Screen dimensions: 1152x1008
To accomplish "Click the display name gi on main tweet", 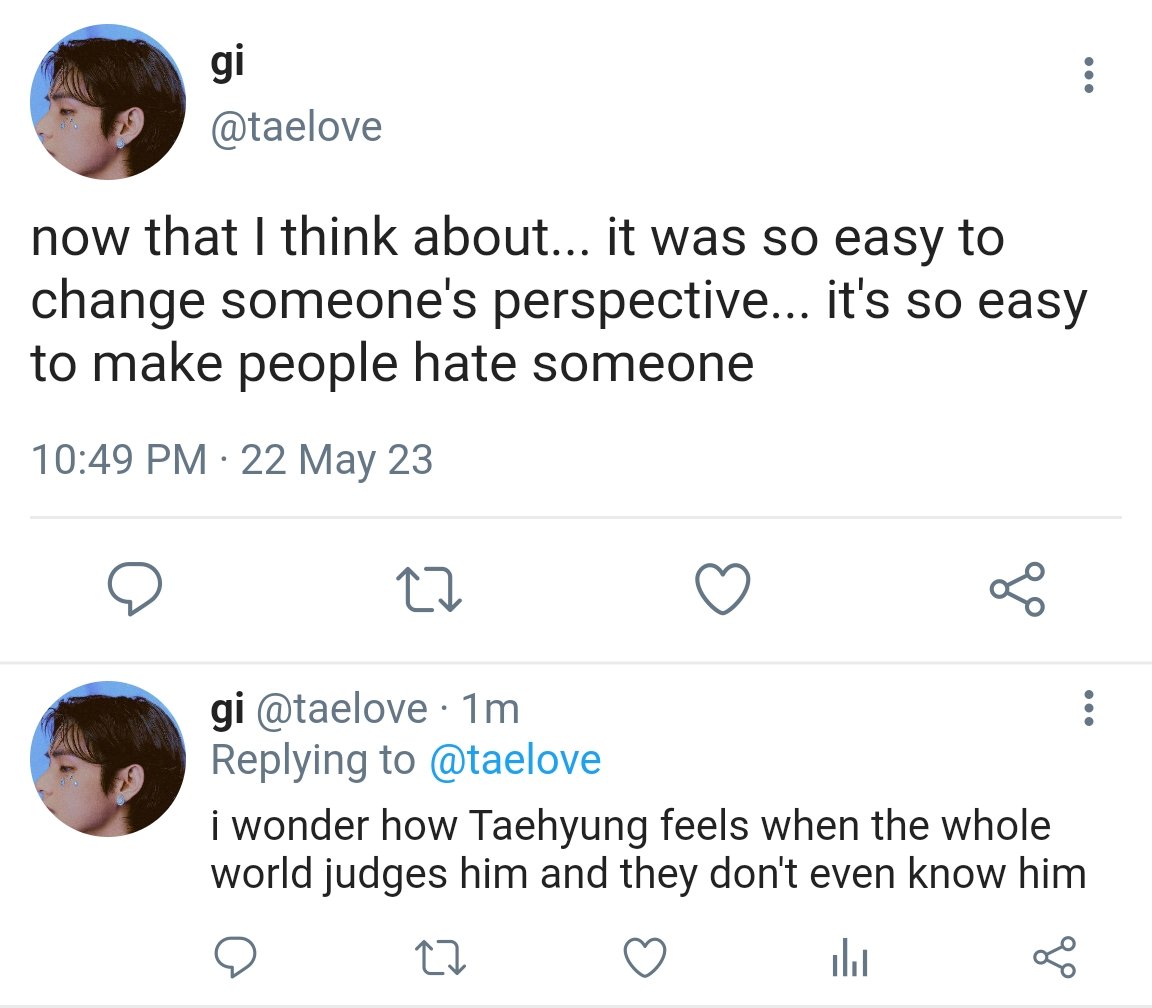I will pos(227,63).
